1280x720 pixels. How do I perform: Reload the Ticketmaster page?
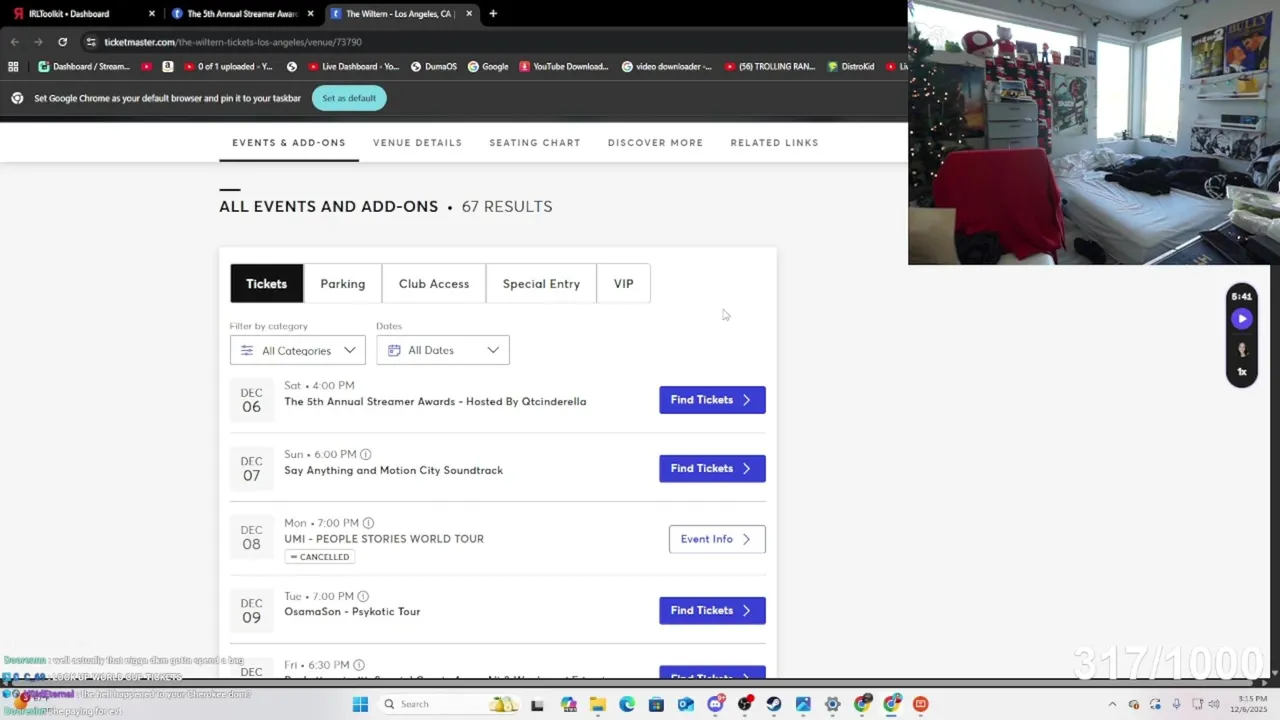[62, 42]
